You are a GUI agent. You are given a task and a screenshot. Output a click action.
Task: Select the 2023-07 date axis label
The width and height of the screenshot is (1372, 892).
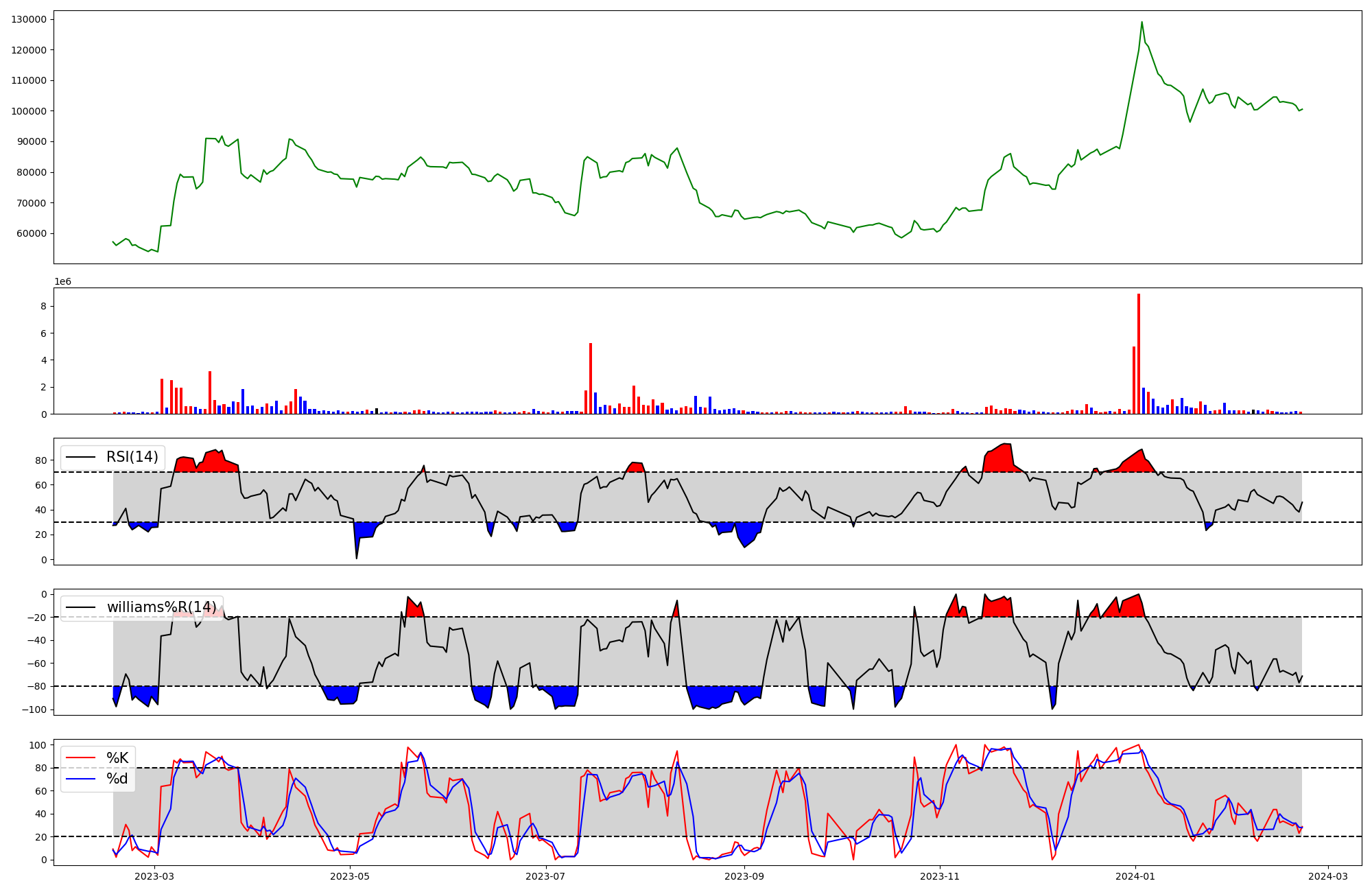546,876
